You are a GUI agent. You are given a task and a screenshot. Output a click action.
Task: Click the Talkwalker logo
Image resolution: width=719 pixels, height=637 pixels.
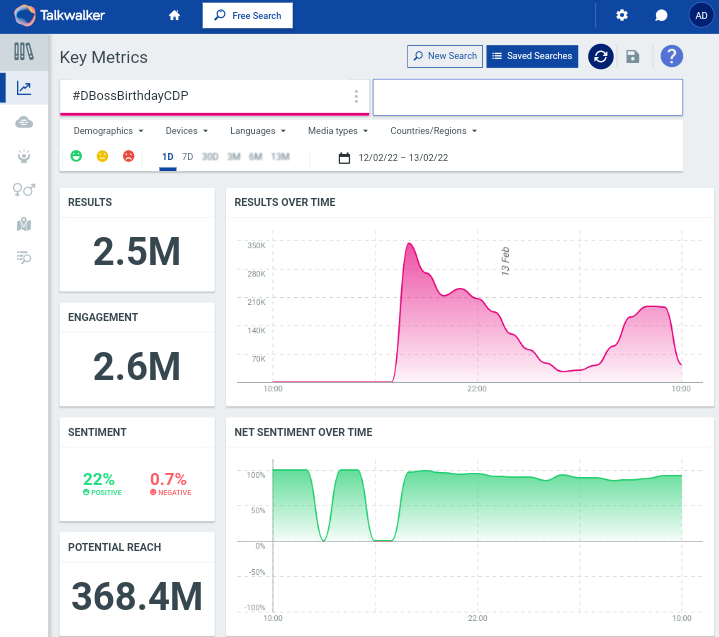[60, 16]
